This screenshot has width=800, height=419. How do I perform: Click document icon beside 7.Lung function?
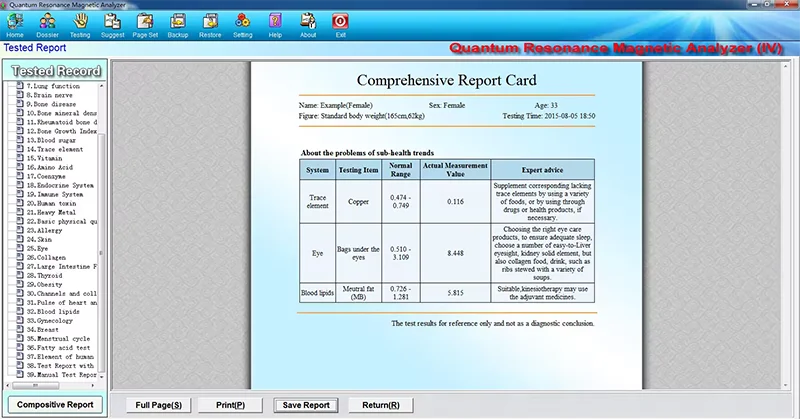pyautogui.click(x=20, y=86)
